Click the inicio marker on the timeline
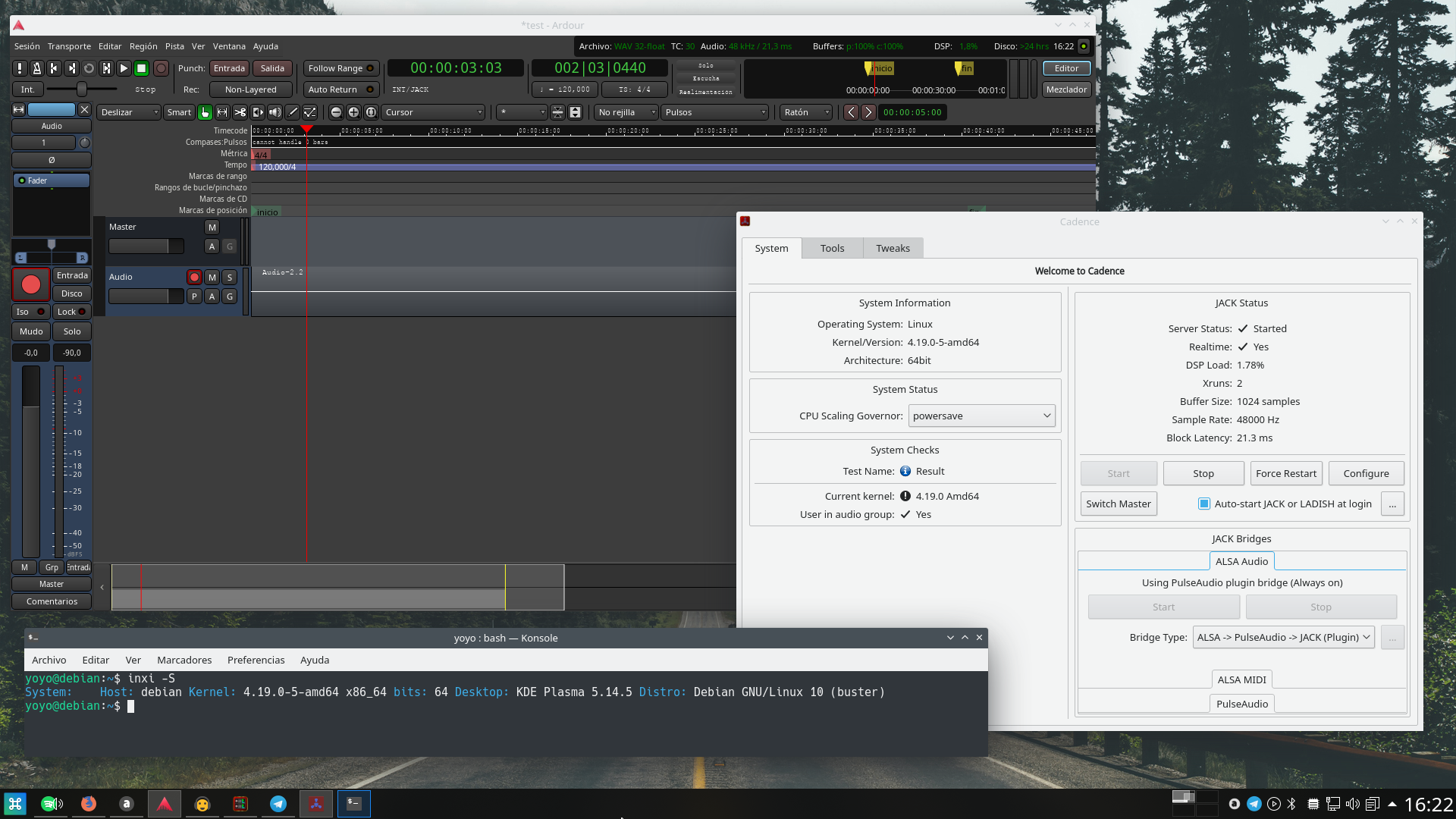This screenshot has height=819, width=1456. click(267, 212)
